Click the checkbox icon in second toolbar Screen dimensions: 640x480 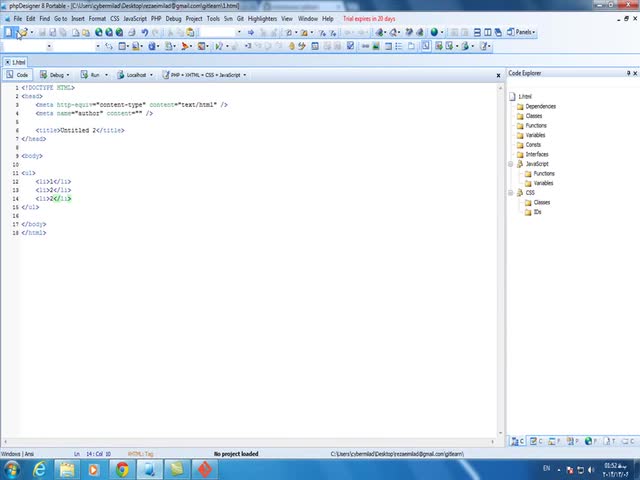[x=350, y=46]
